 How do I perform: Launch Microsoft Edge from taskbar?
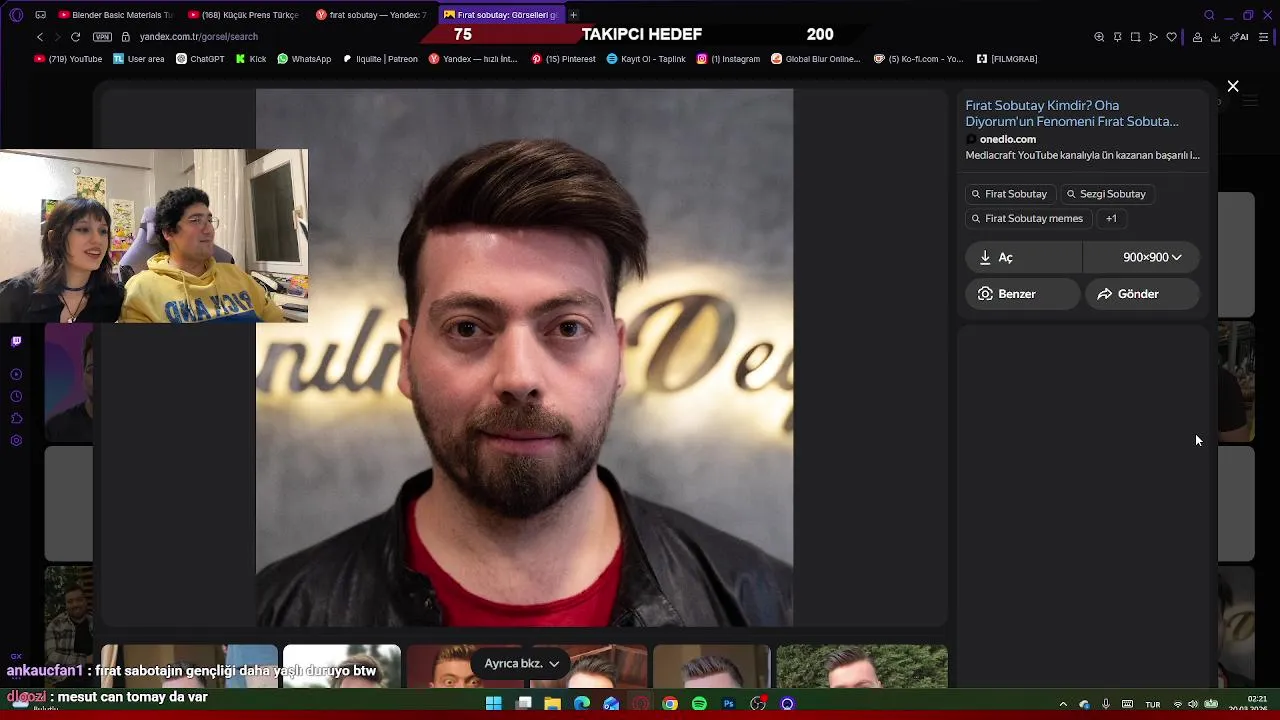click(x=582, y=704)
